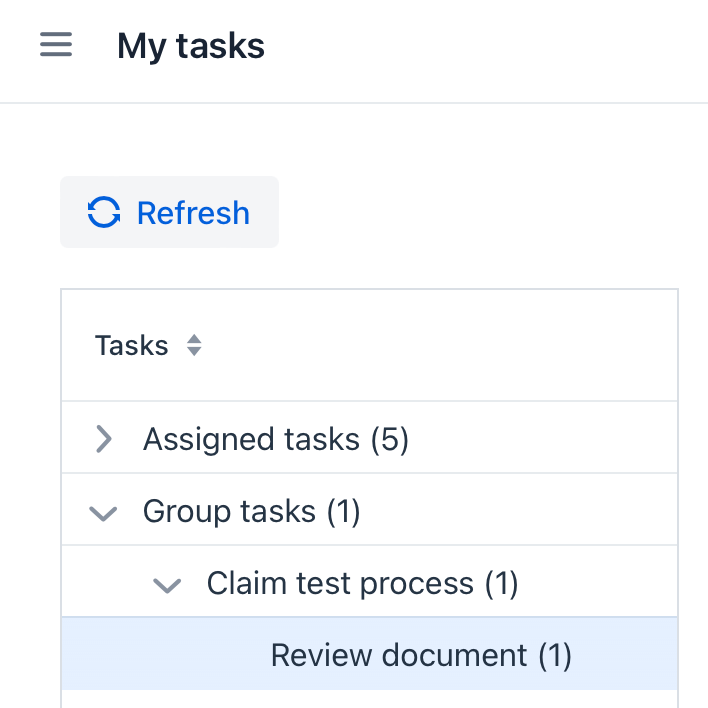Collapse the Claim test process chevron
This screenshot has height=708, width=708.
[166, 585]
